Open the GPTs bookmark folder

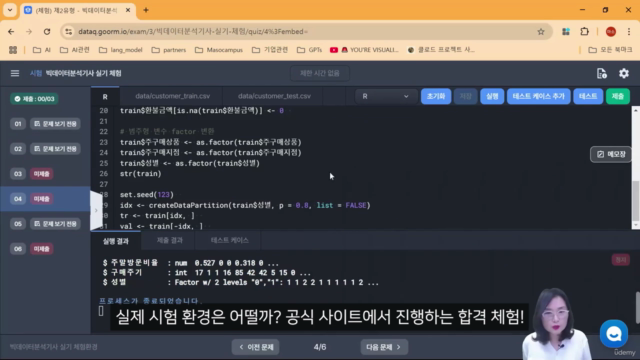point(309,50)
